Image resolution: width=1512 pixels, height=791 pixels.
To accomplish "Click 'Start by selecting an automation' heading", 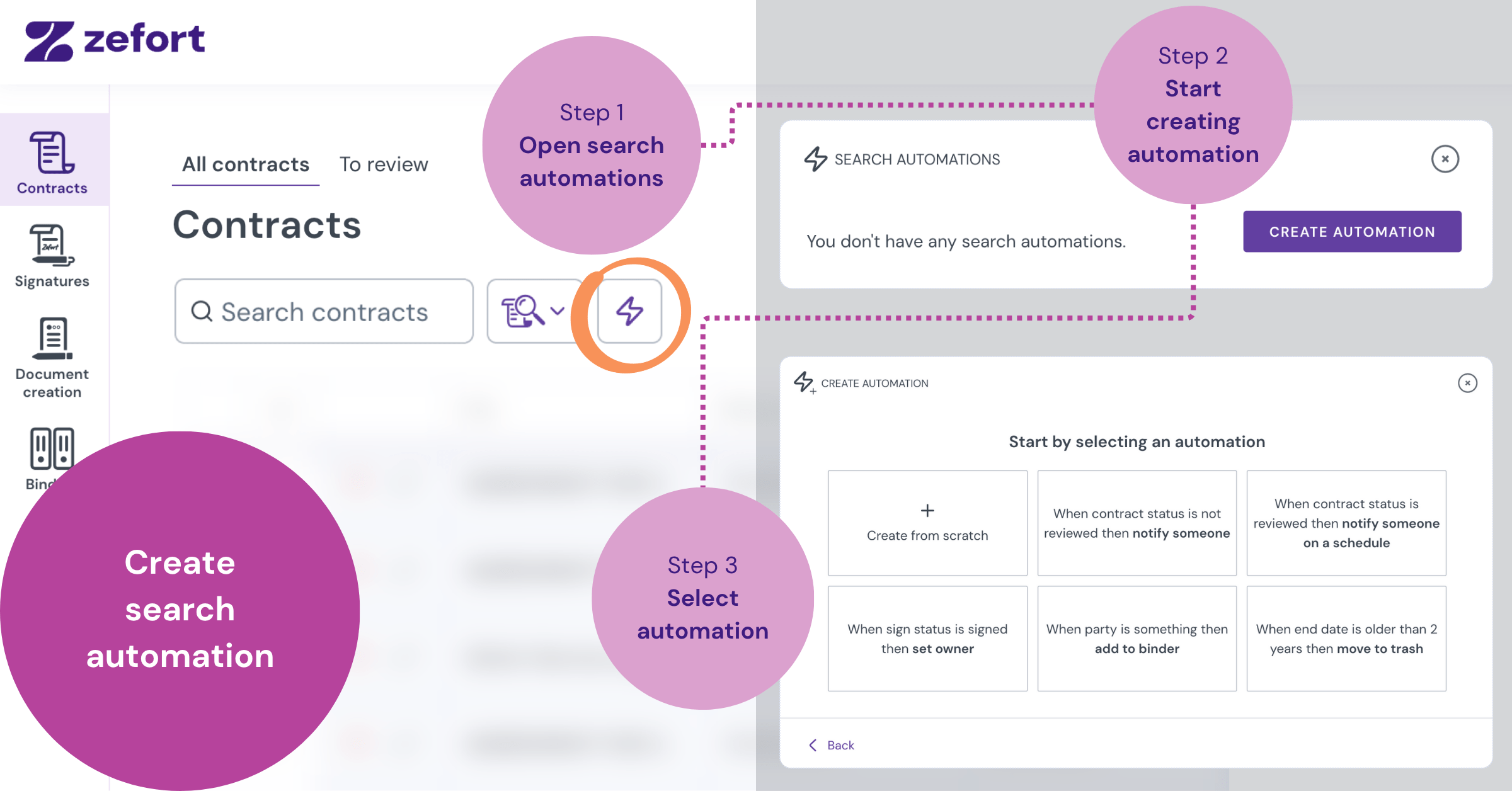I will pos(1137,441).
